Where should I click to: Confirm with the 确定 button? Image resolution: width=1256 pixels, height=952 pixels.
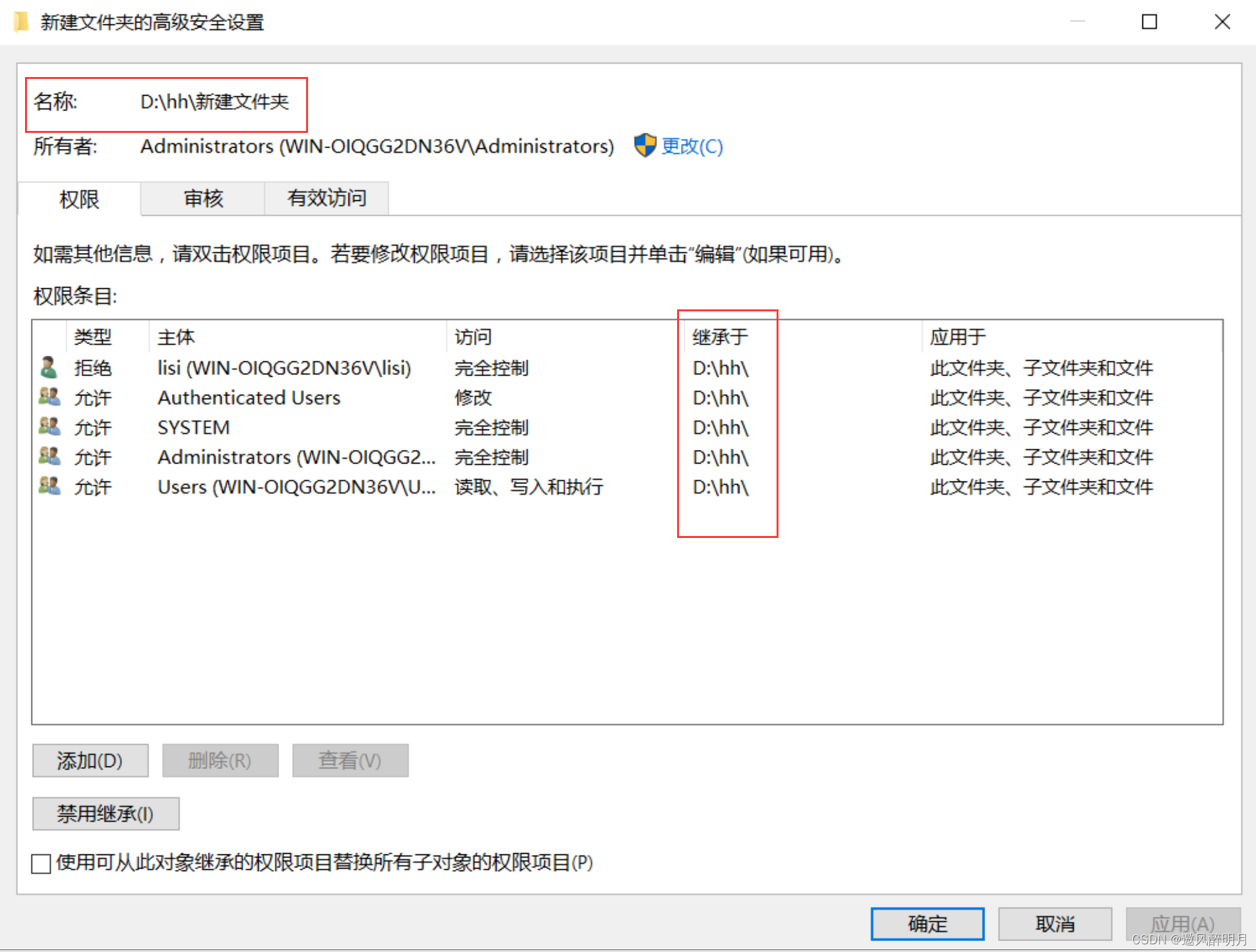927,924
